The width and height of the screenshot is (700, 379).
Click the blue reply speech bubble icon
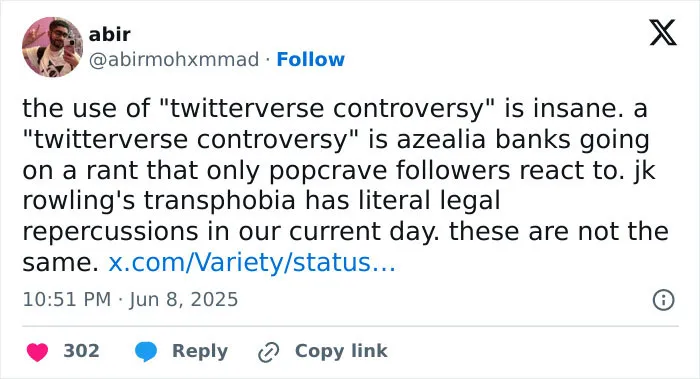coord(146,352)
